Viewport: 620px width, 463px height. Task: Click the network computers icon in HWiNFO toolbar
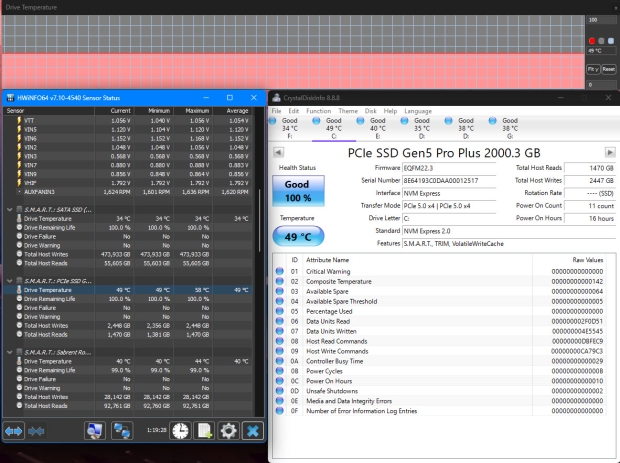click(122, 431)
